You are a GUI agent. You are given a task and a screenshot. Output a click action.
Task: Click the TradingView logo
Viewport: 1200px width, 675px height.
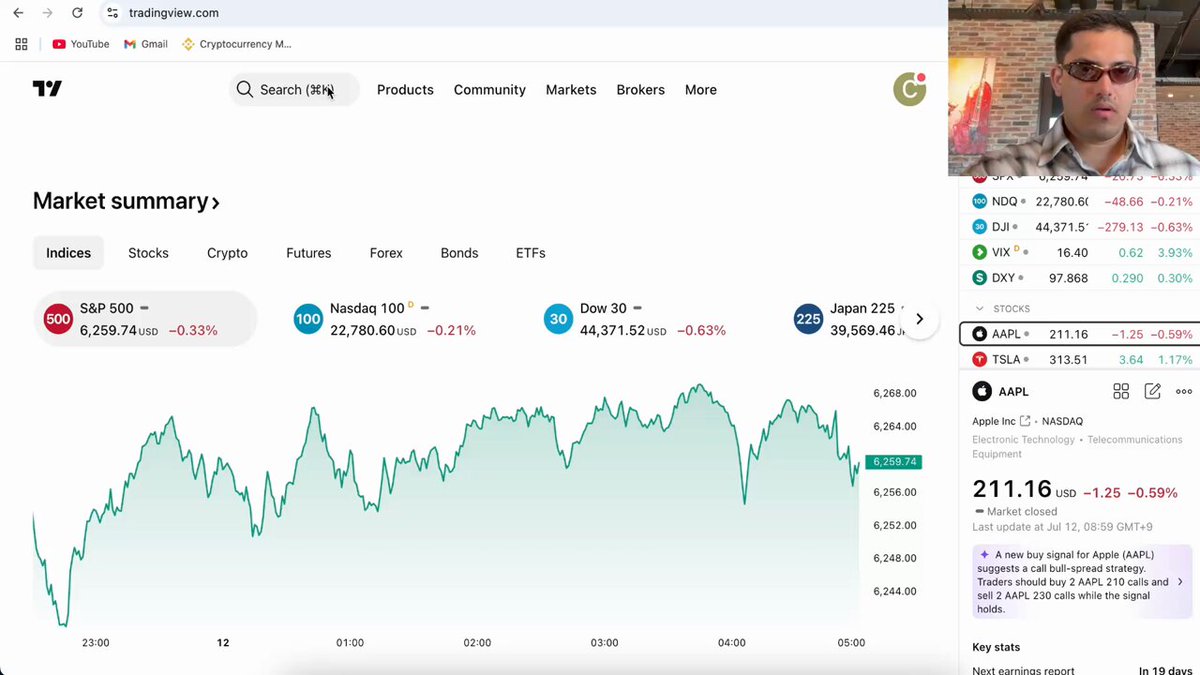coord(47,89)
